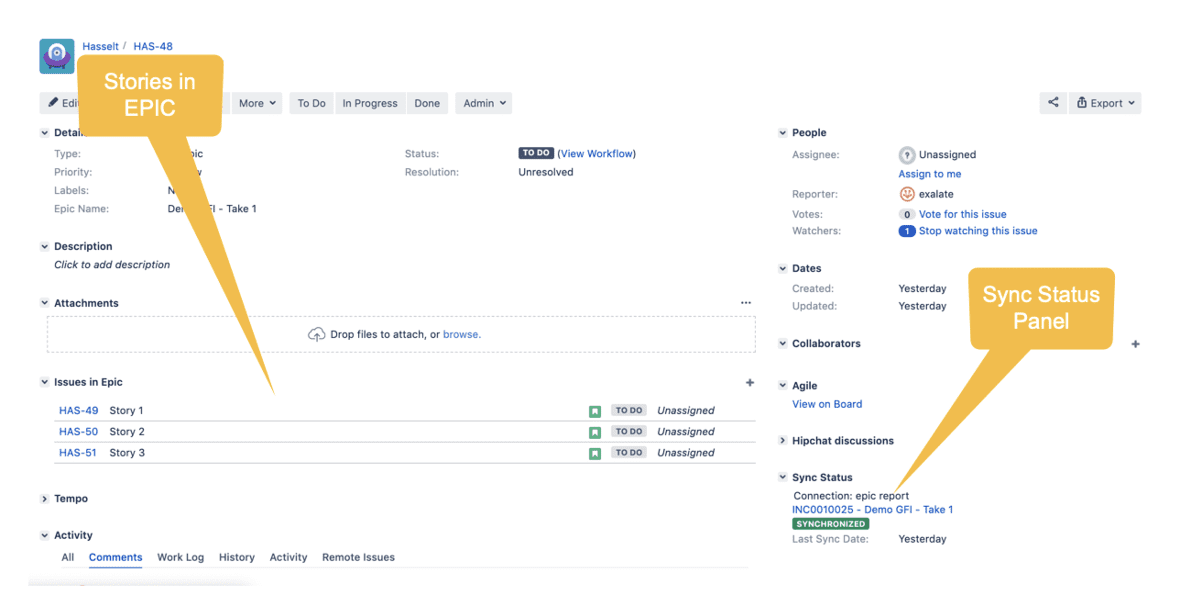
Task: Add a collaborator using the plus icon
Action: [x=1135, y=343]
